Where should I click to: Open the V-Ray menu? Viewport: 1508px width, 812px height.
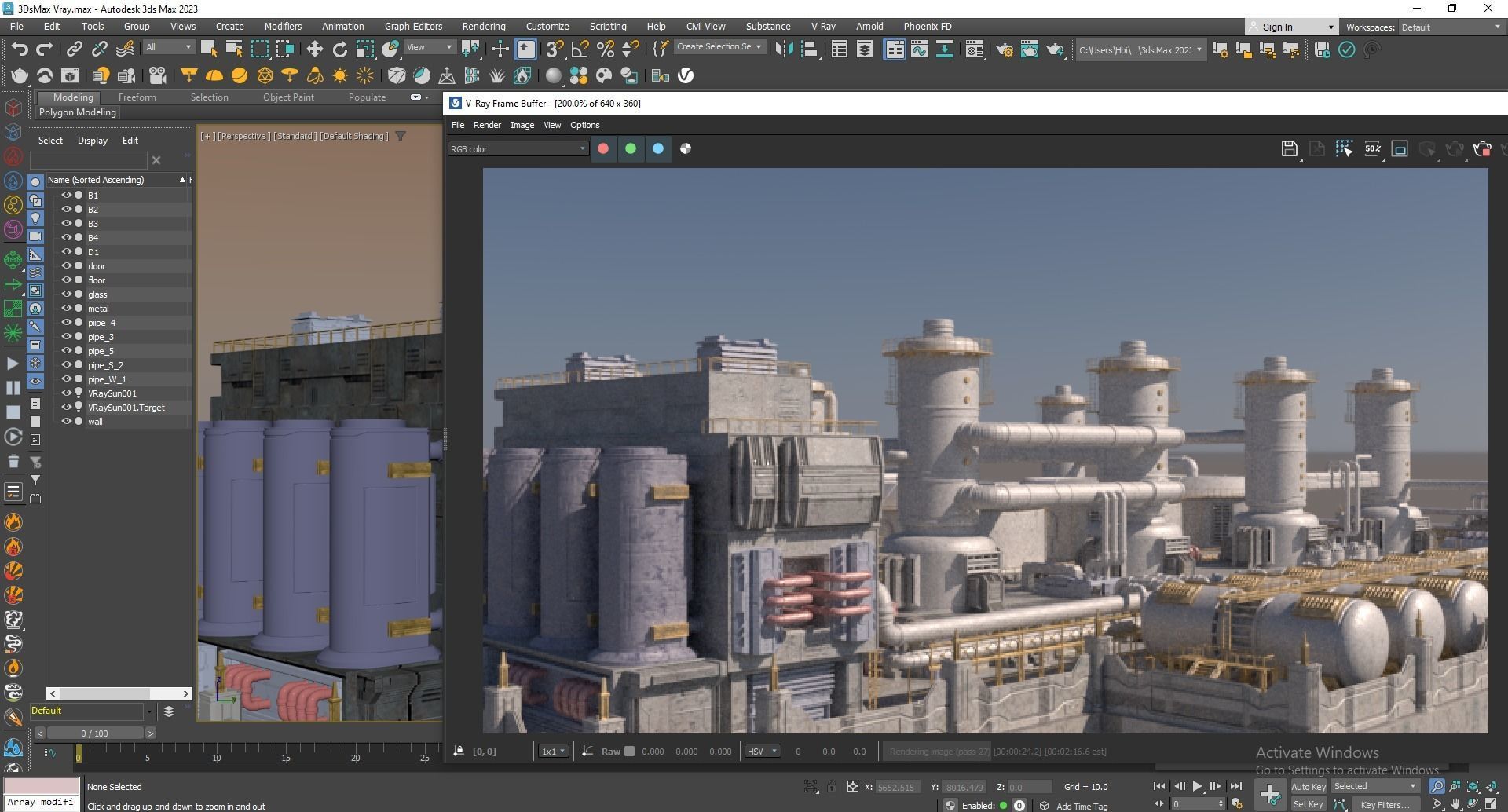[x=823, y=27]
